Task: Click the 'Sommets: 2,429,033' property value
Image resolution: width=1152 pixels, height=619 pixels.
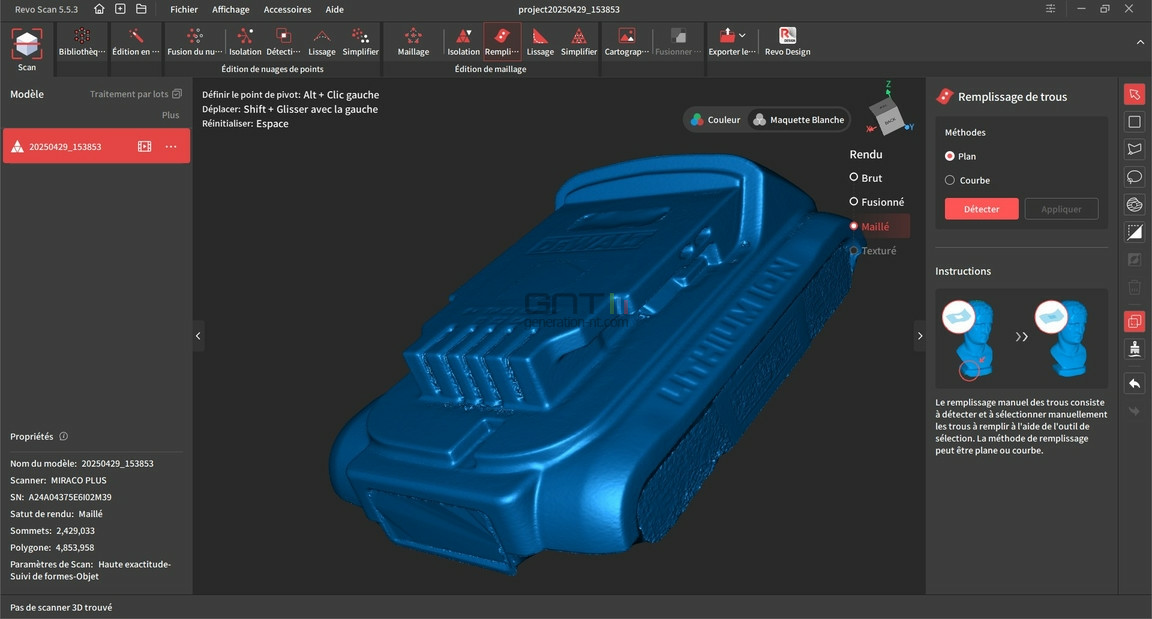Action: click(x=52, y=531)
